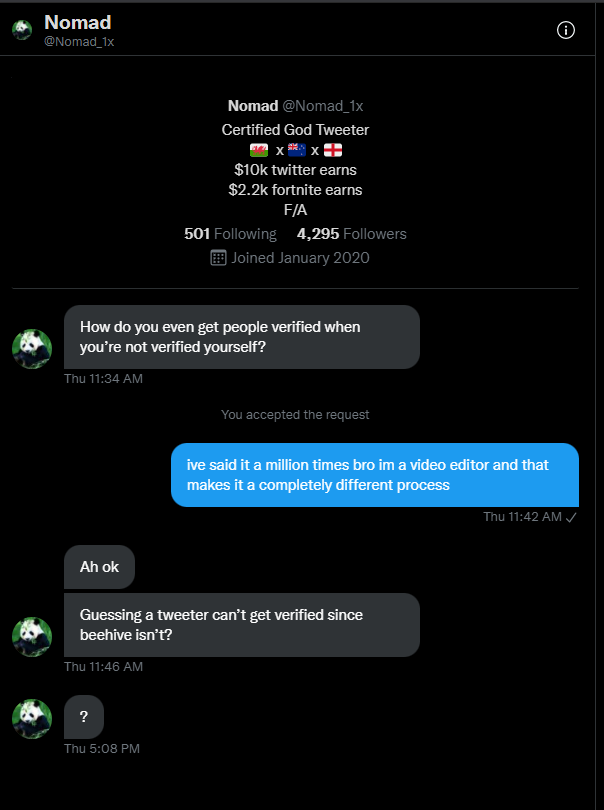The image size is (604, 810).
Task: Click the calendar icon beside Joined January 2020
Action: (219, 258)
